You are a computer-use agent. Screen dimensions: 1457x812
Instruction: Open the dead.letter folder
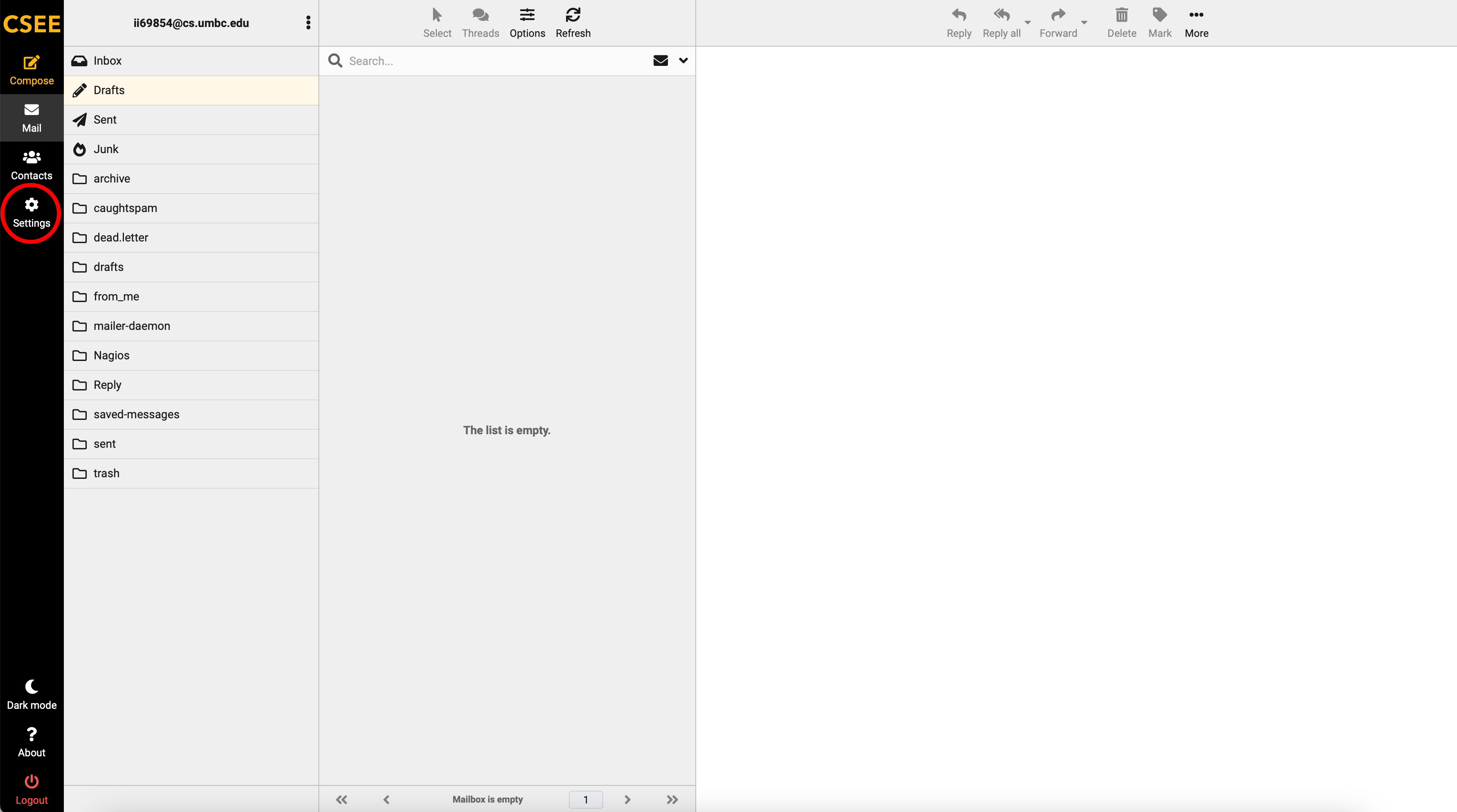[x=191, y=237]
